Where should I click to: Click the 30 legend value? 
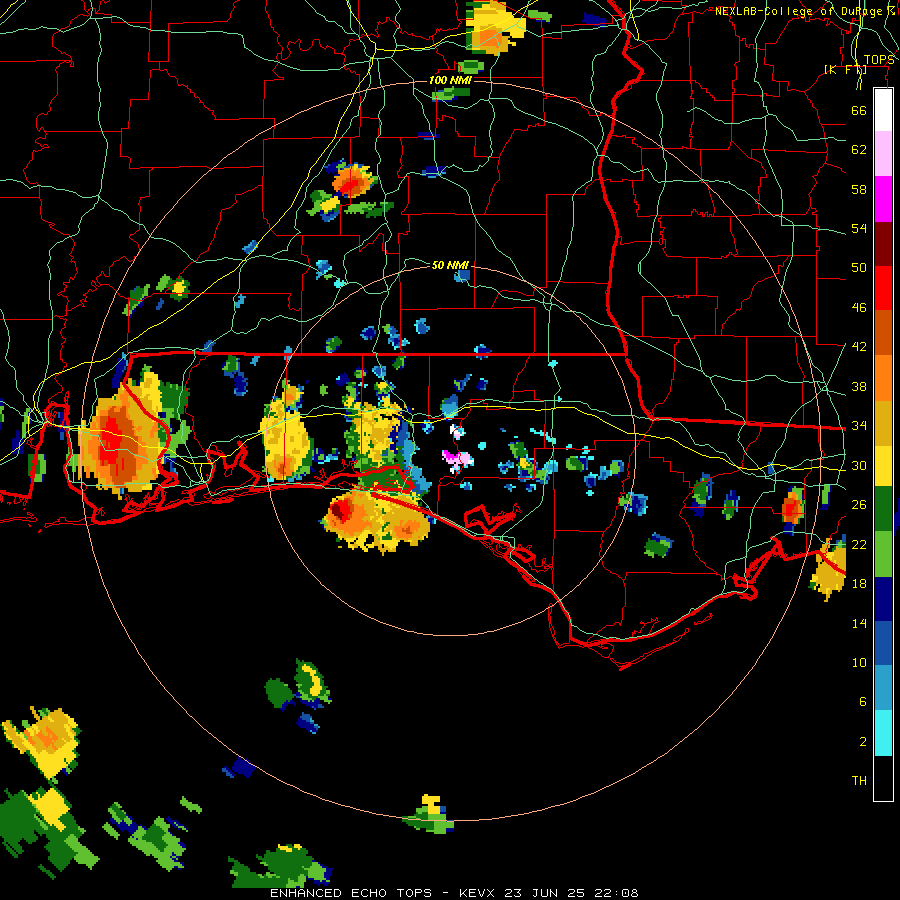pos(859,465)
